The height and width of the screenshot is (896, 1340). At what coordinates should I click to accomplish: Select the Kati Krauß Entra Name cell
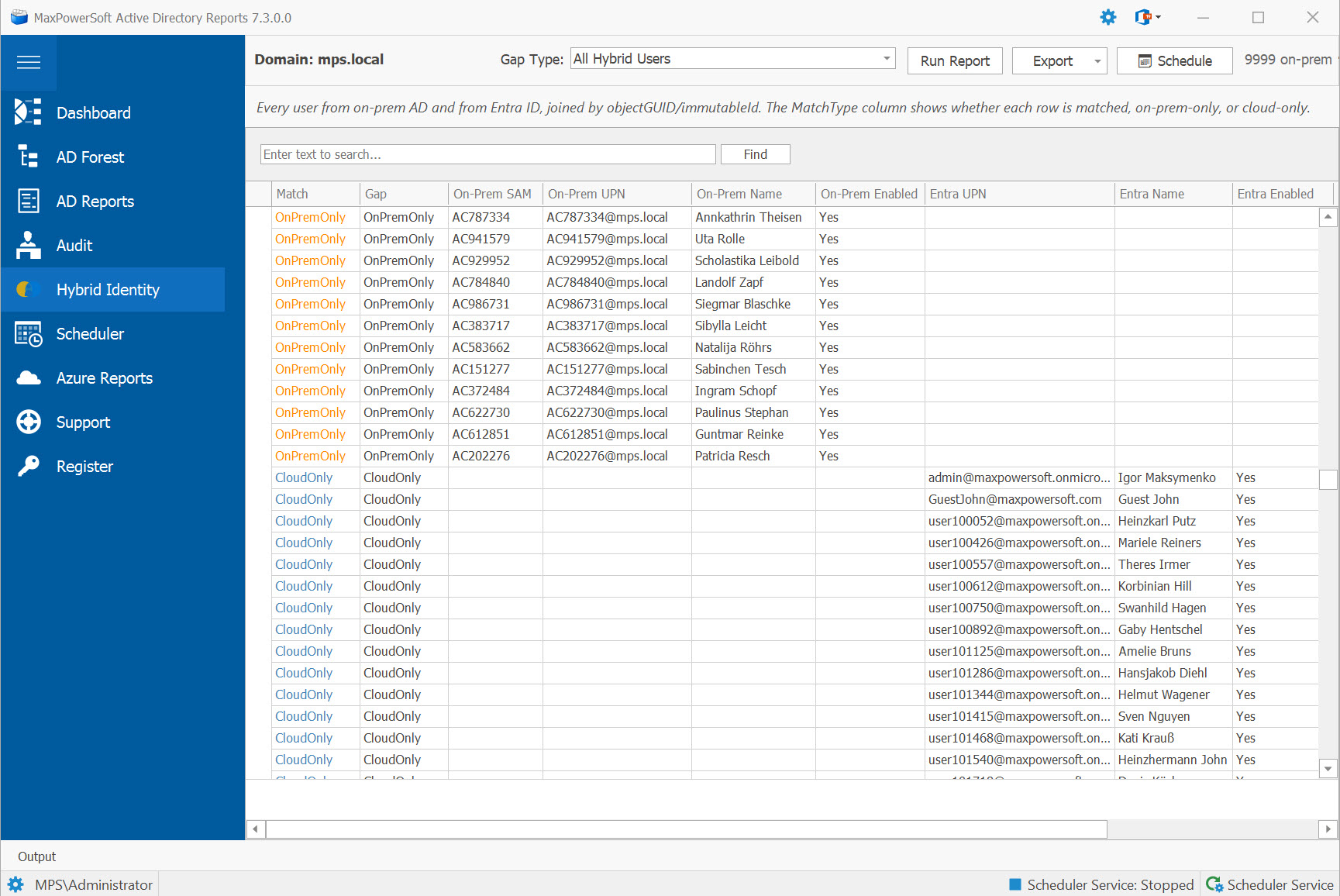1173,738
